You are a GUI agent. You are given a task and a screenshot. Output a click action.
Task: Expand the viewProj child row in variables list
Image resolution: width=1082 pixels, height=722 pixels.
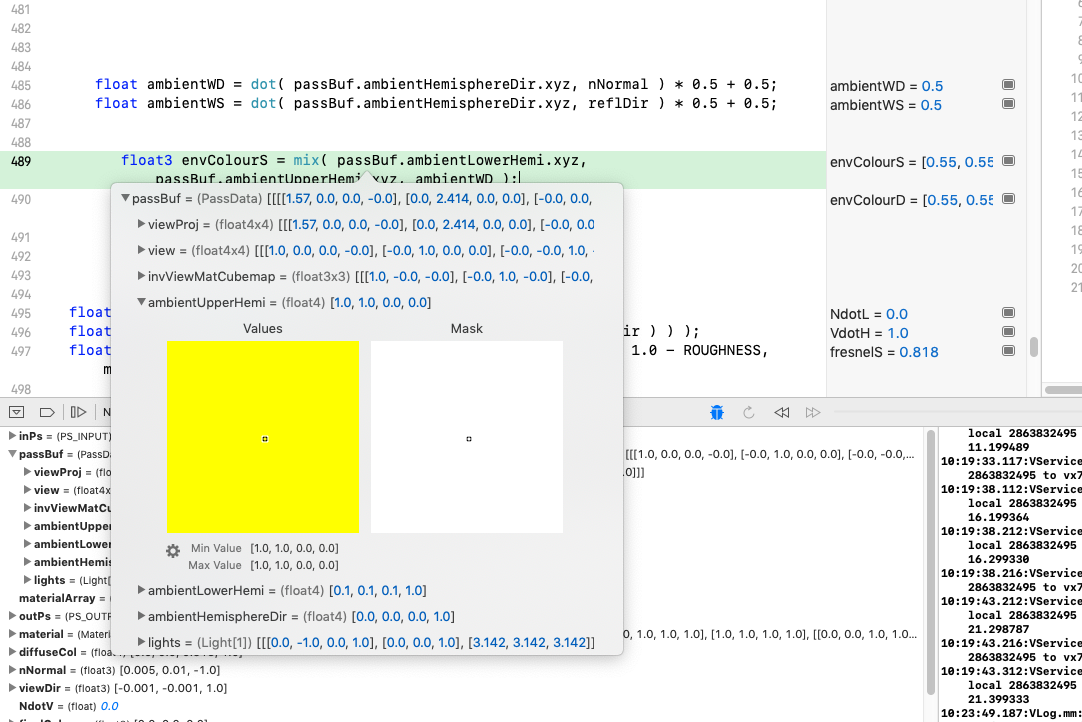point(27,472)
